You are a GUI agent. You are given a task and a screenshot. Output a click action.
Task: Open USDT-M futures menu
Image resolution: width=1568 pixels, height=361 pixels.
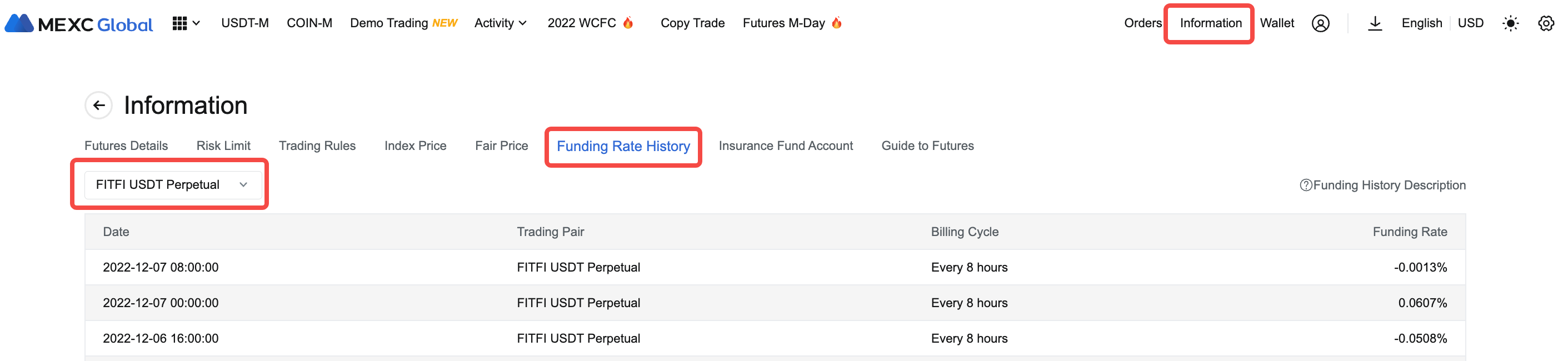coord(244,23)
